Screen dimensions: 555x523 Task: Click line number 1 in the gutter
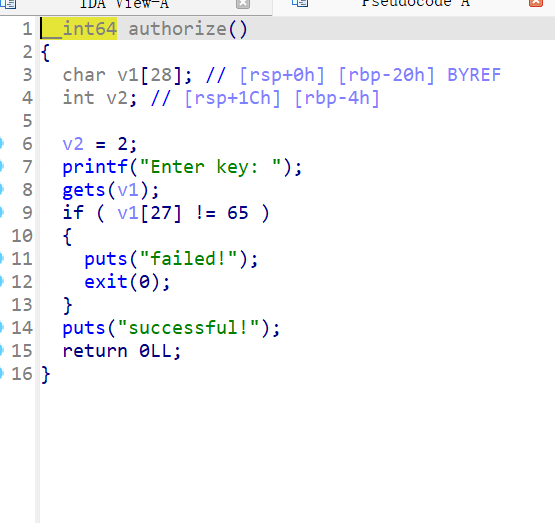tap(27, 29)
